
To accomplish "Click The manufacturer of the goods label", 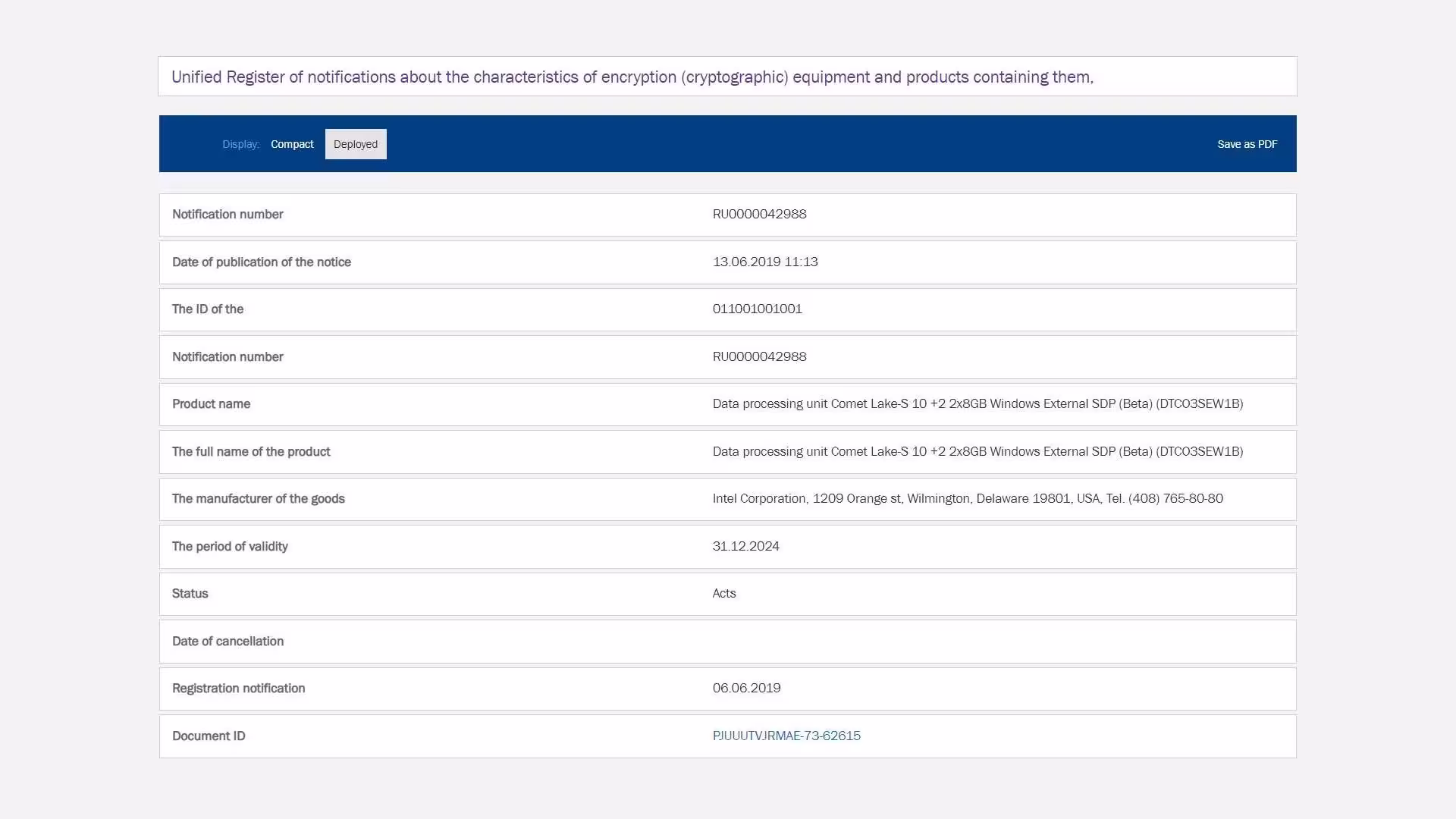I will 258,498.
